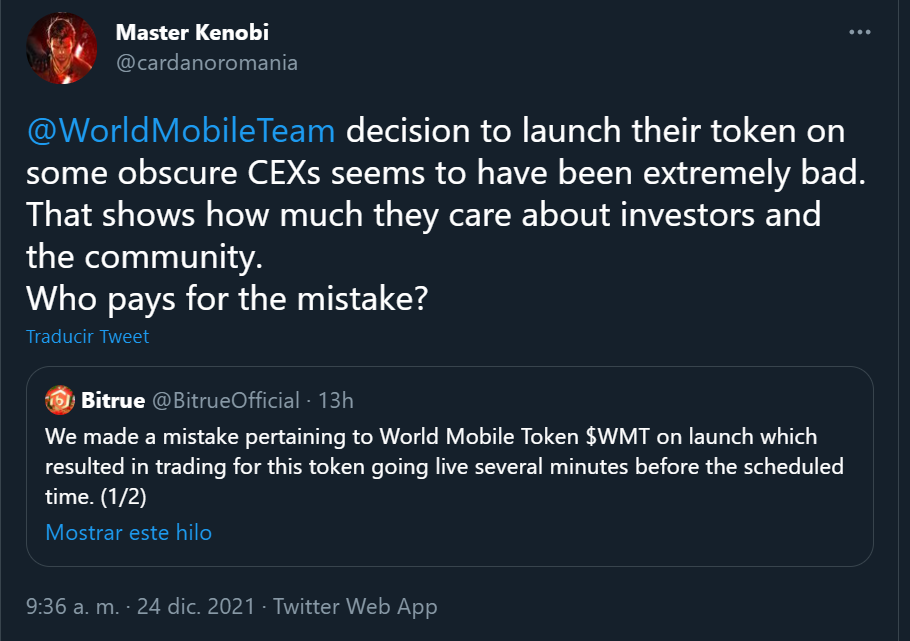This screenshot has width=910, height=641.
Task: Open the @WorldMobileTeam mention
Action: (x=181, y=130)
